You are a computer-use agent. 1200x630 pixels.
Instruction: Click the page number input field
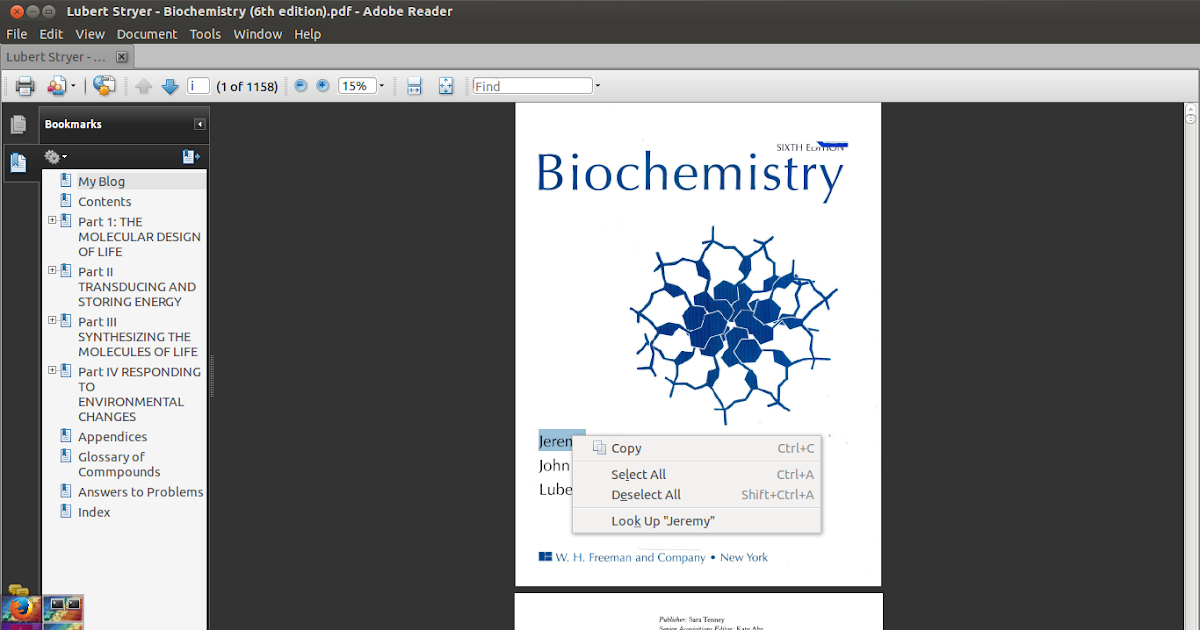198,86
